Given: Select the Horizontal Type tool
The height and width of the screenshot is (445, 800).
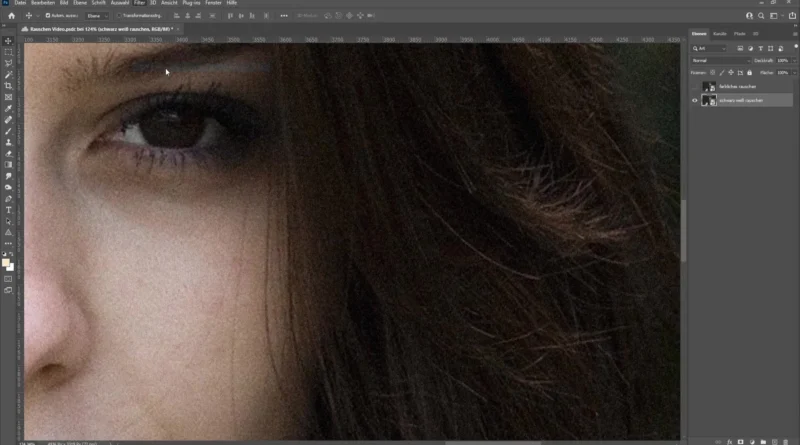Looking at the screenshot, I should pyautogui.click(x=8, y=209).
